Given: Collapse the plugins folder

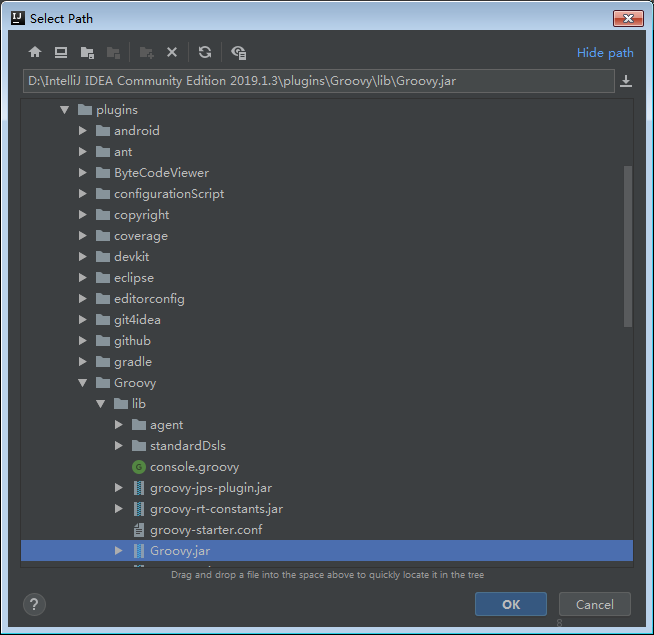Looking at the screenshot, I should [64, 110].
